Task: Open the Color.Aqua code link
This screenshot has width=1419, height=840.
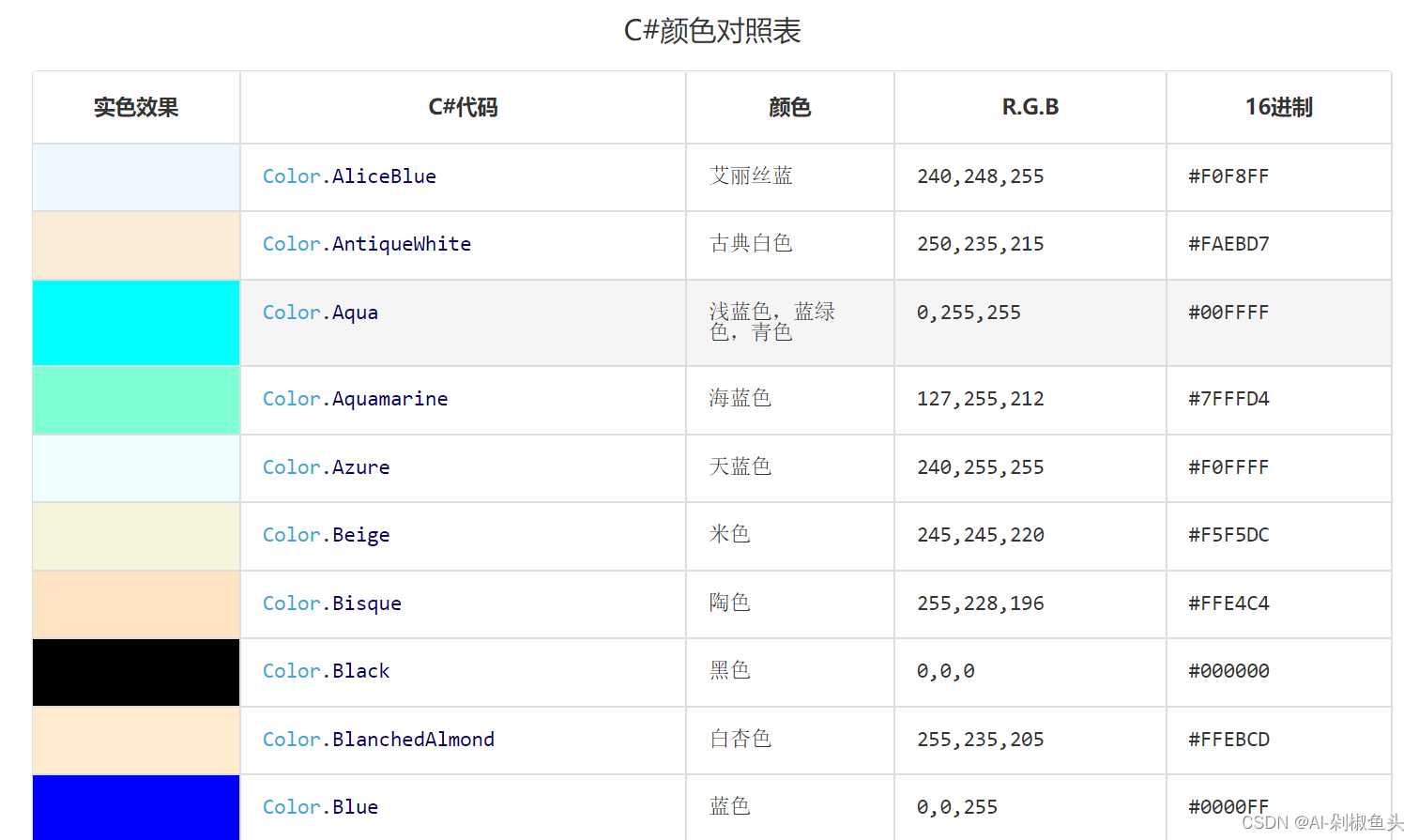Action: (320, 312)
